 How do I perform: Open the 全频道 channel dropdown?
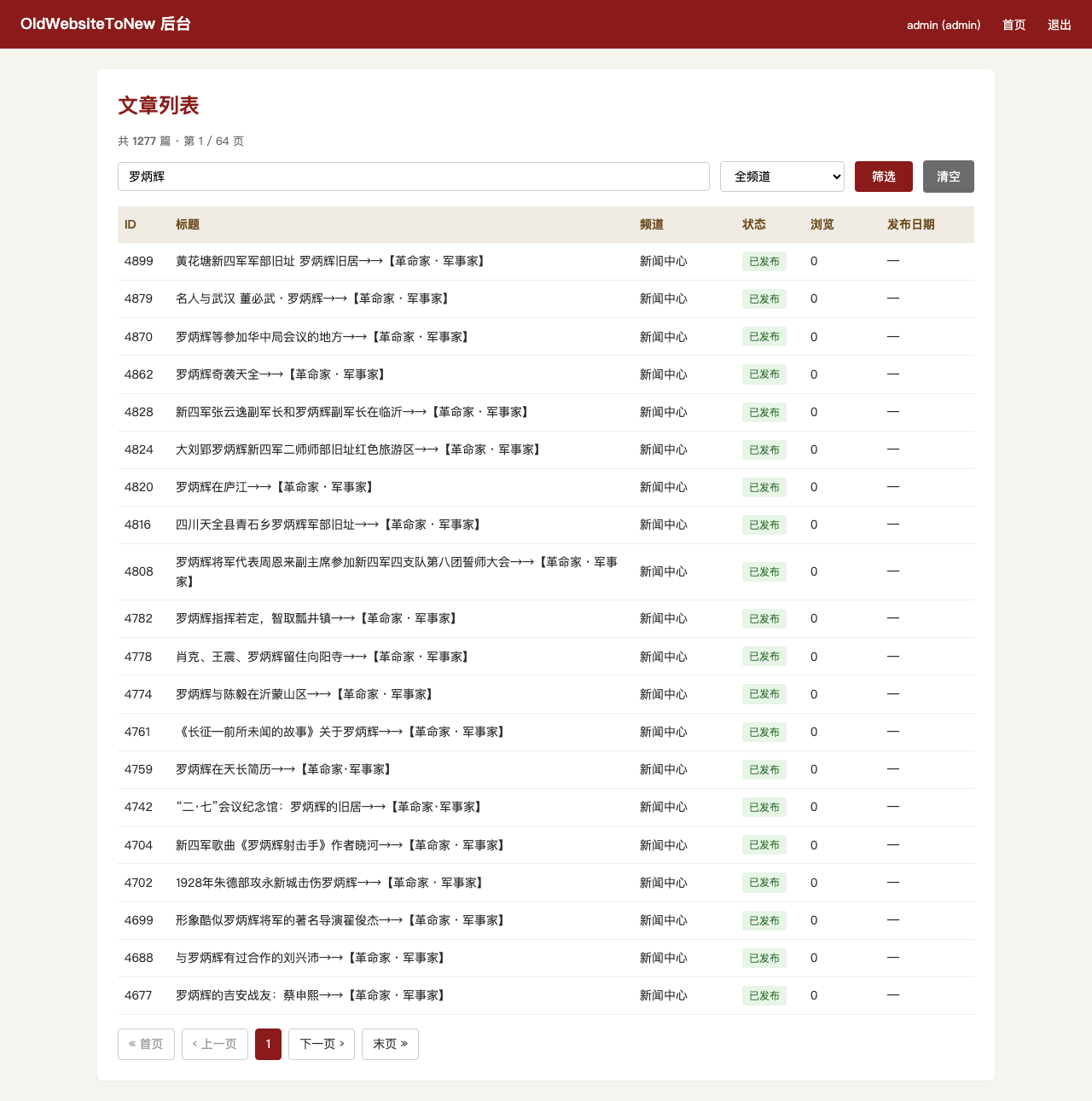pyautogui.click(x=782, y=177)
